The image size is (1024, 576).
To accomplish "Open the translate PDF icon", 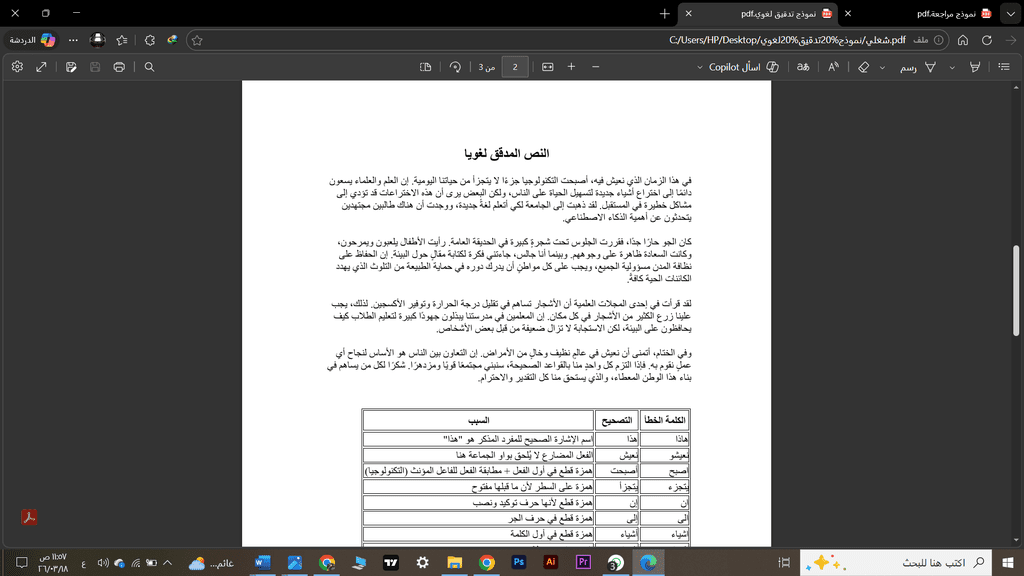I will pyautogui.click(x=803, y=67).
